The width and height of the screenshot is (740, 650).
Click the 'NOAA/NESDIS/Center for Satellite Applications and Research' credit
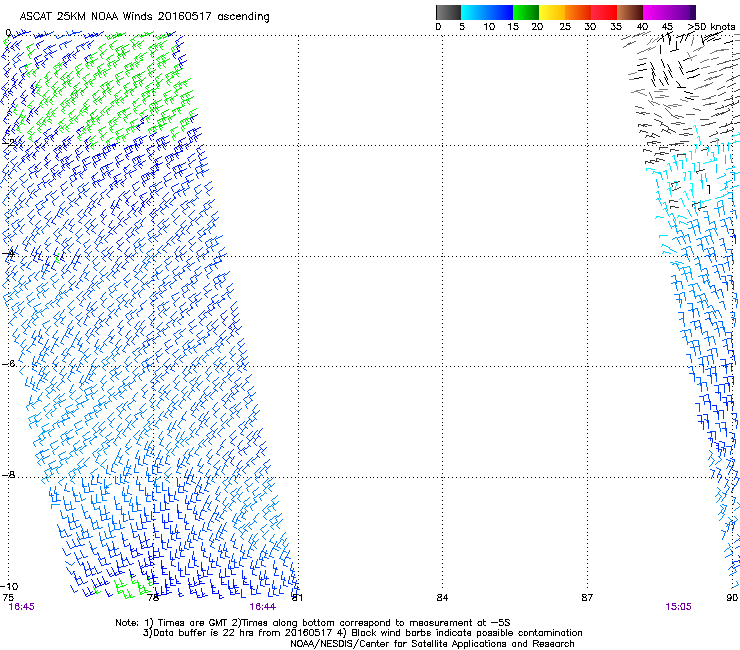[x=432, y=644]
